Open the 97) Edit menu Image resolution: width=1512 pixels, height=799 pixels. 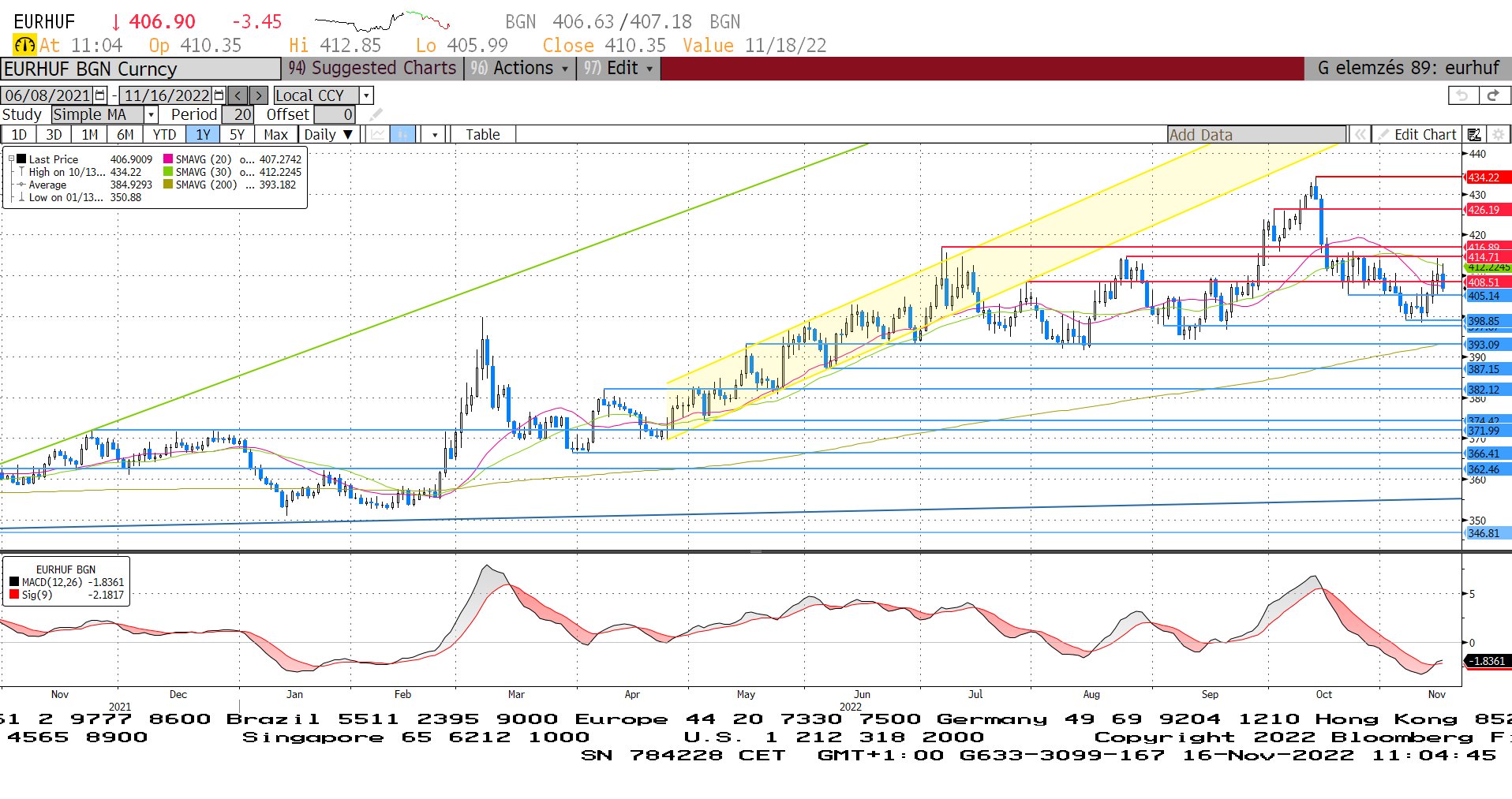click(619, 69)
